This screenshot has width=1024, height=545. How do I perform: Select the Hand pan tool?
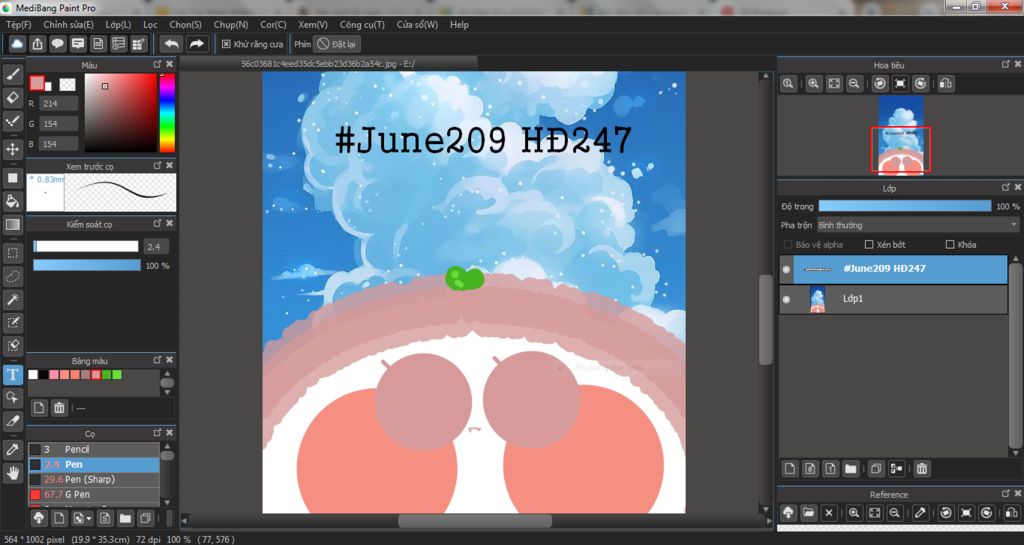pyautogui.click(x=12, y=473)
